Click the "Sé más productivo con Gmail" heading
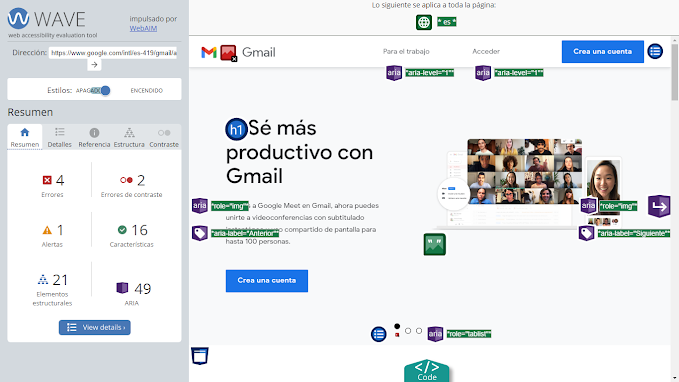The height and width of the screenshot is (382, 679). pos(299,152)
